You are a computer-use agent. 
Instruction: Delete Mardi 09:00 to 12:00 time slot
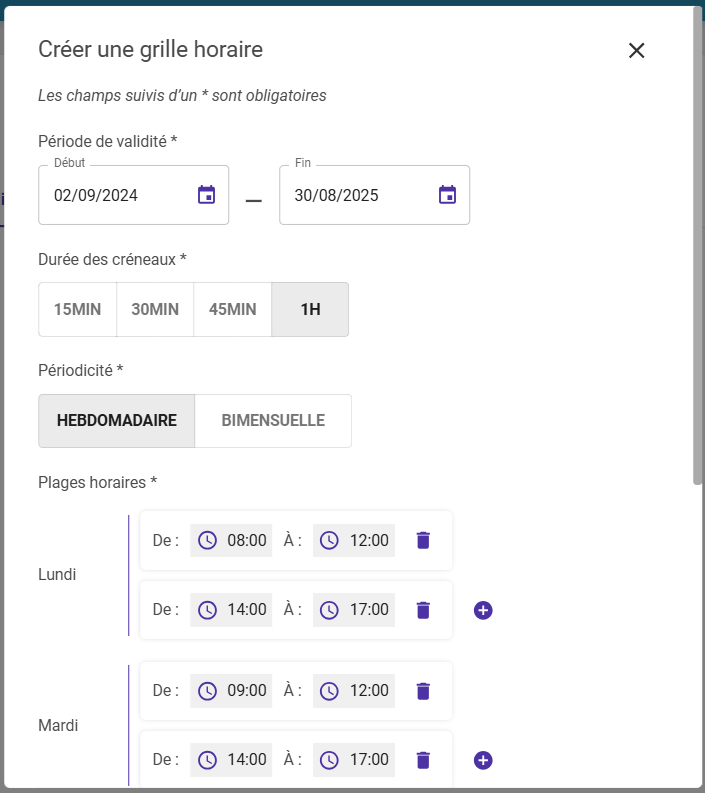point(423,690)
